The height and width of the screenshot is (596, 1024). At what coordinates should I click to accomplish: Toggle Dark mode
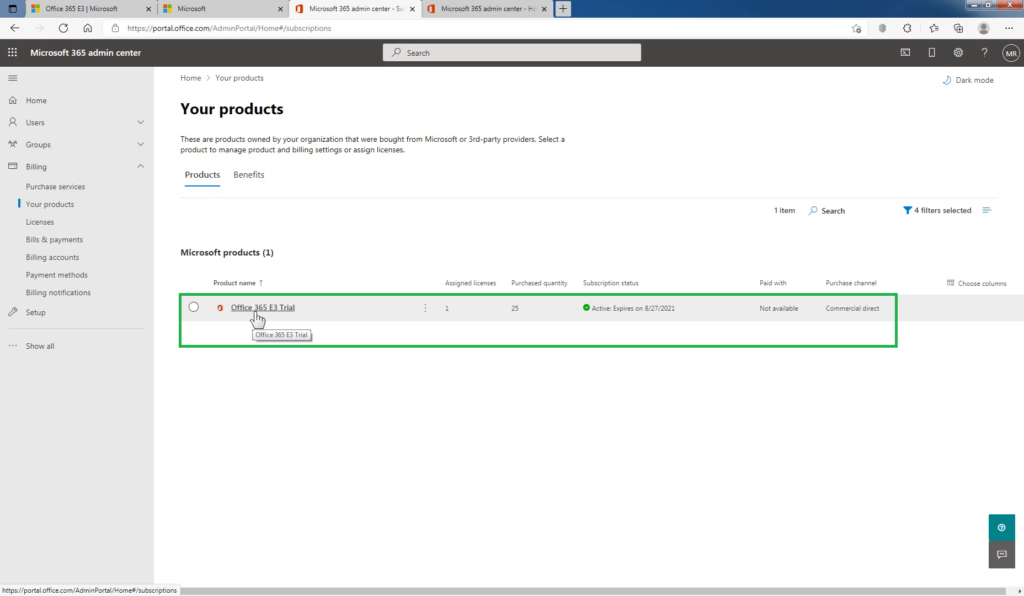coord(968,80)
